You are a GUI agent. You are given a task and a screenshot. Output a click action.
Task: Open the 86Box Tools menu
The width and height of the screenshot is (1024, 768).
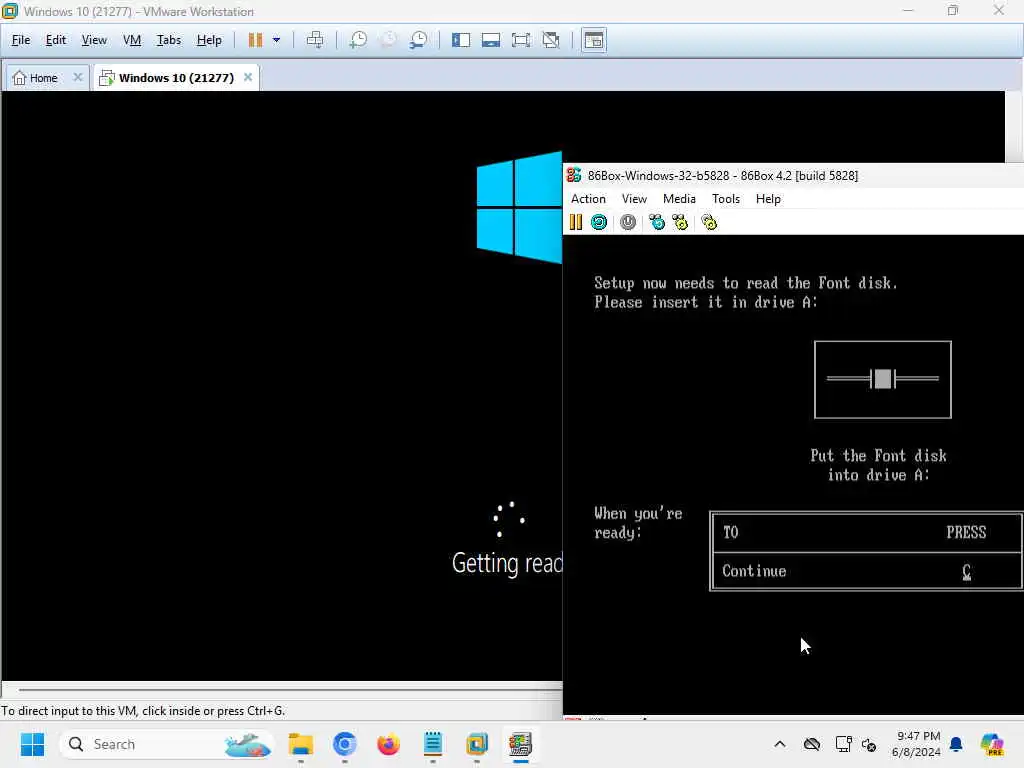tap(726, 199)
